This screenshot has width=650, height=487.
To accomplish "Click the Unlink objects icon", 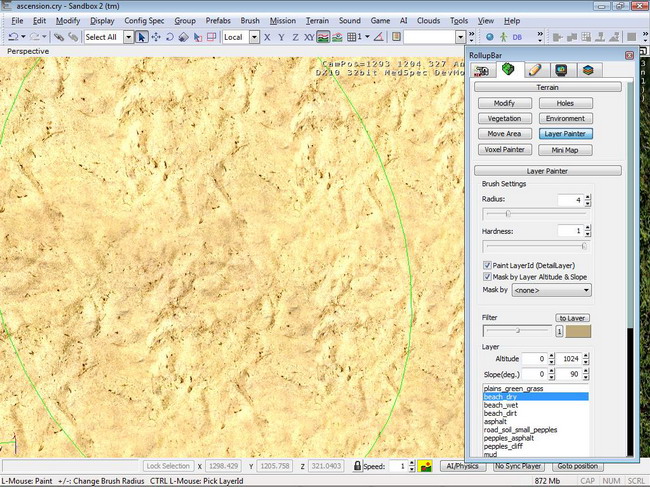I will click(x=73, y=37).
